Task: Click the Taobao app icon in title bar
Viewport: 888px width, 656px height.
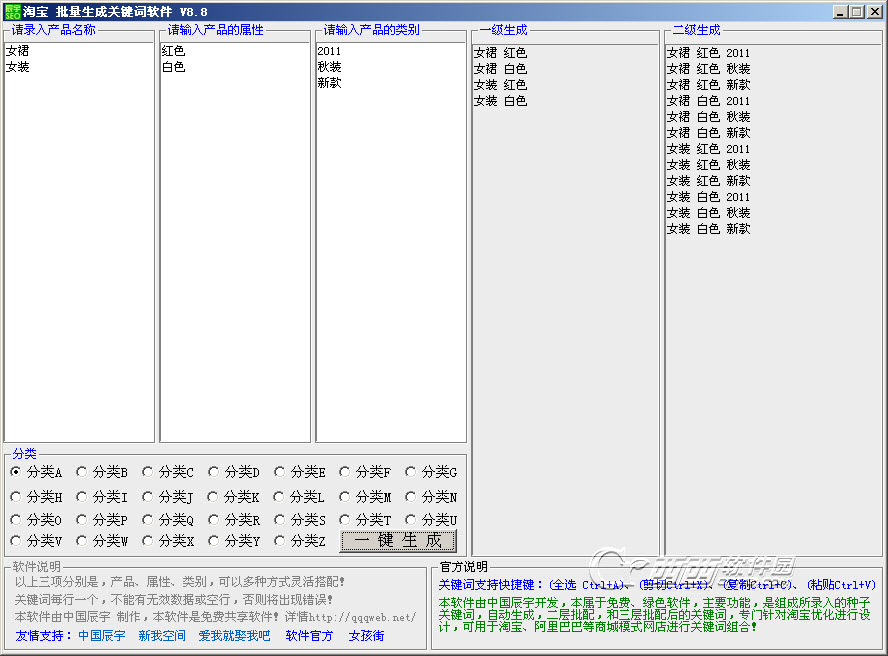Action: pyautogui.click(x=11, y=11)
